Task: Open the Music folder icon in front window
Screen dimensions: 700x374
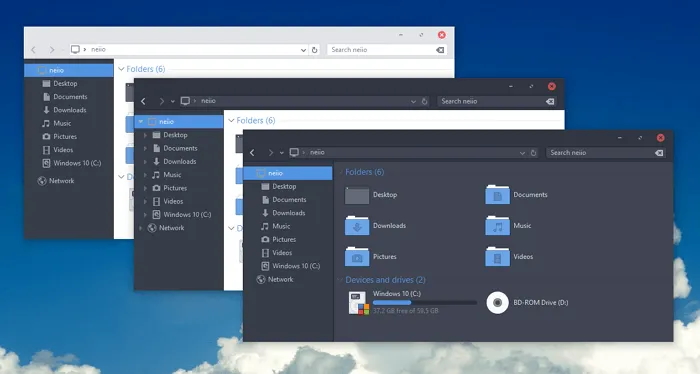Action: 497,226
